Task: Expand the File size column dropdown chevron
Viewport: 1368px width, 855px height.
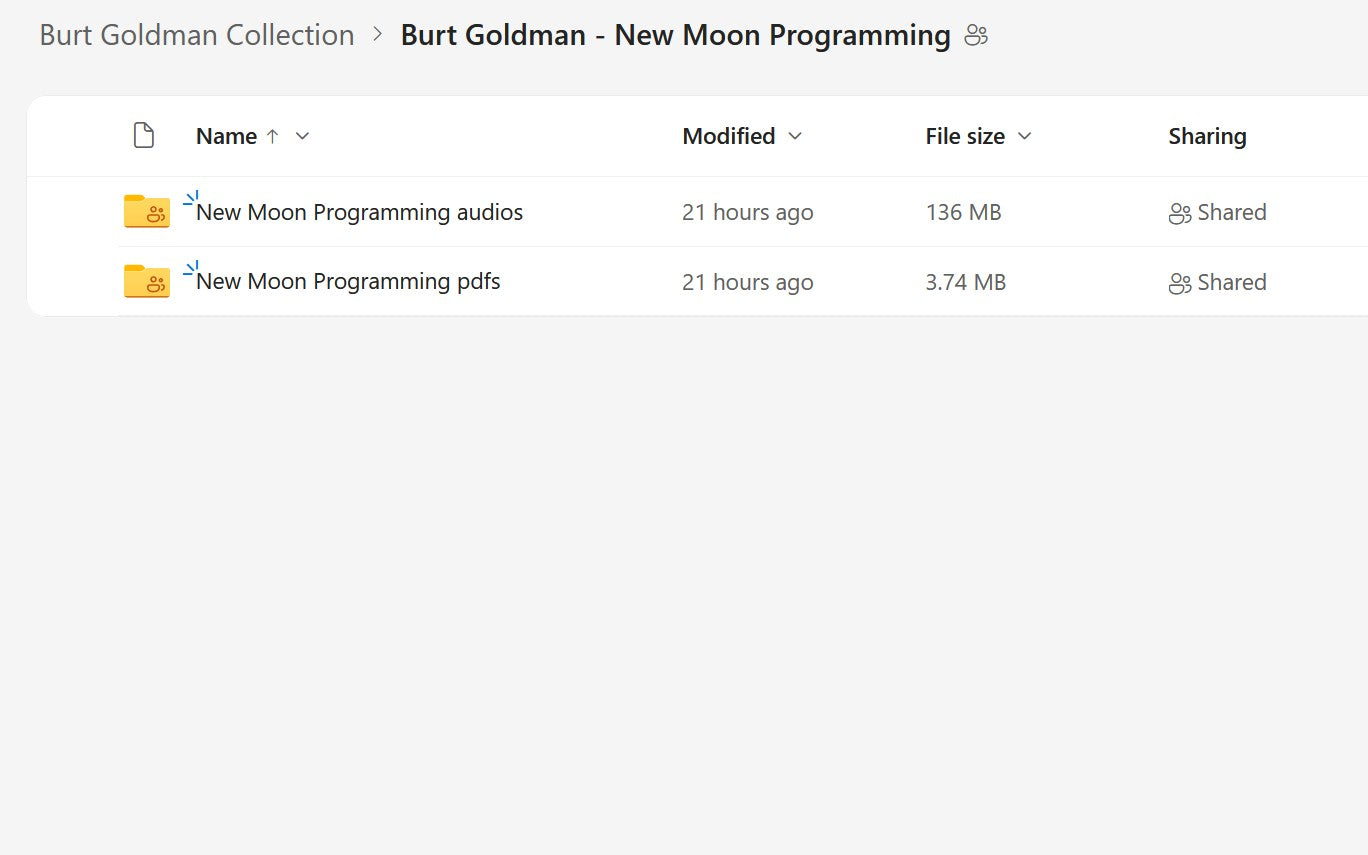Action: [1024, 136]
